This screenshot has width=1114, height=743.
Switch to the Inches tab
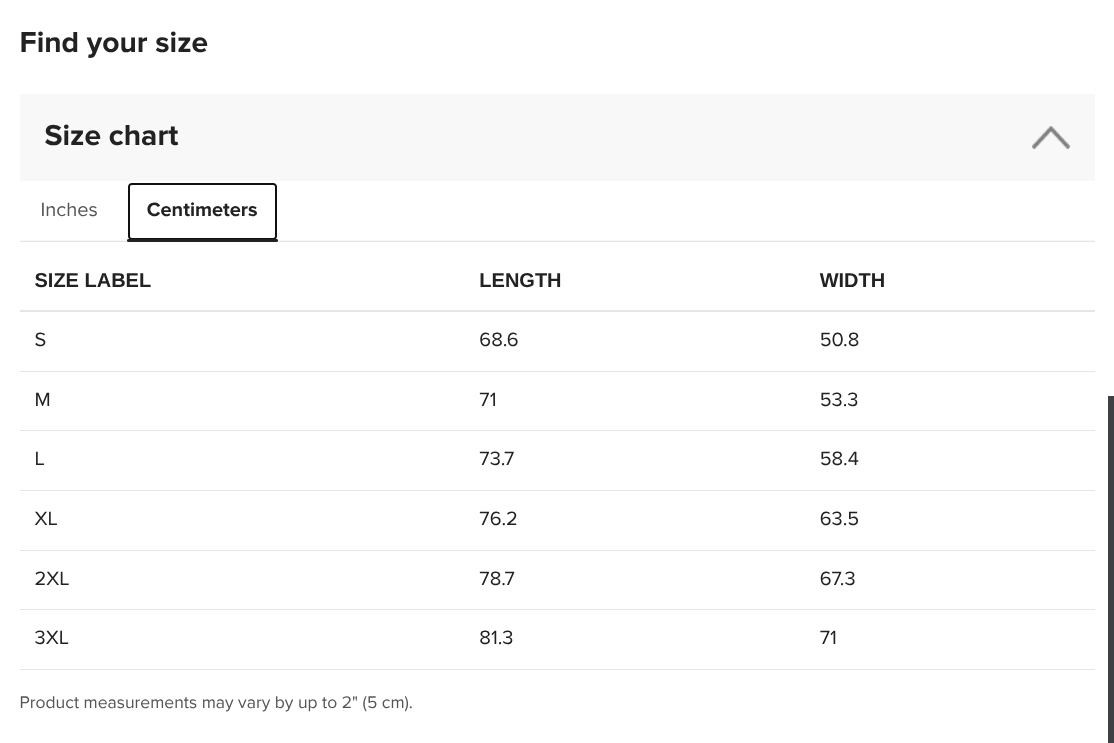pyautogui.click(x=69, y=210)
